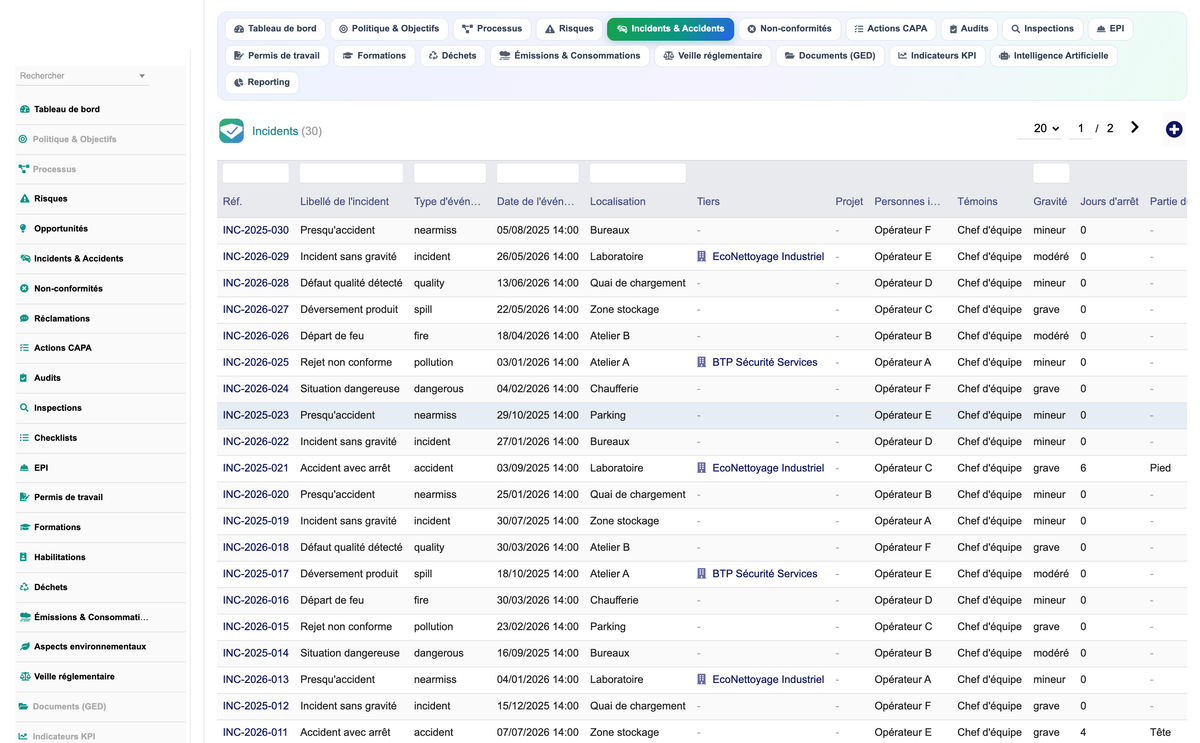The height and width of the screenshot is (743, 1200).
Task: Select 'Pied' cell in INC-2025-021 row
Action: [x=1160, y=468]
